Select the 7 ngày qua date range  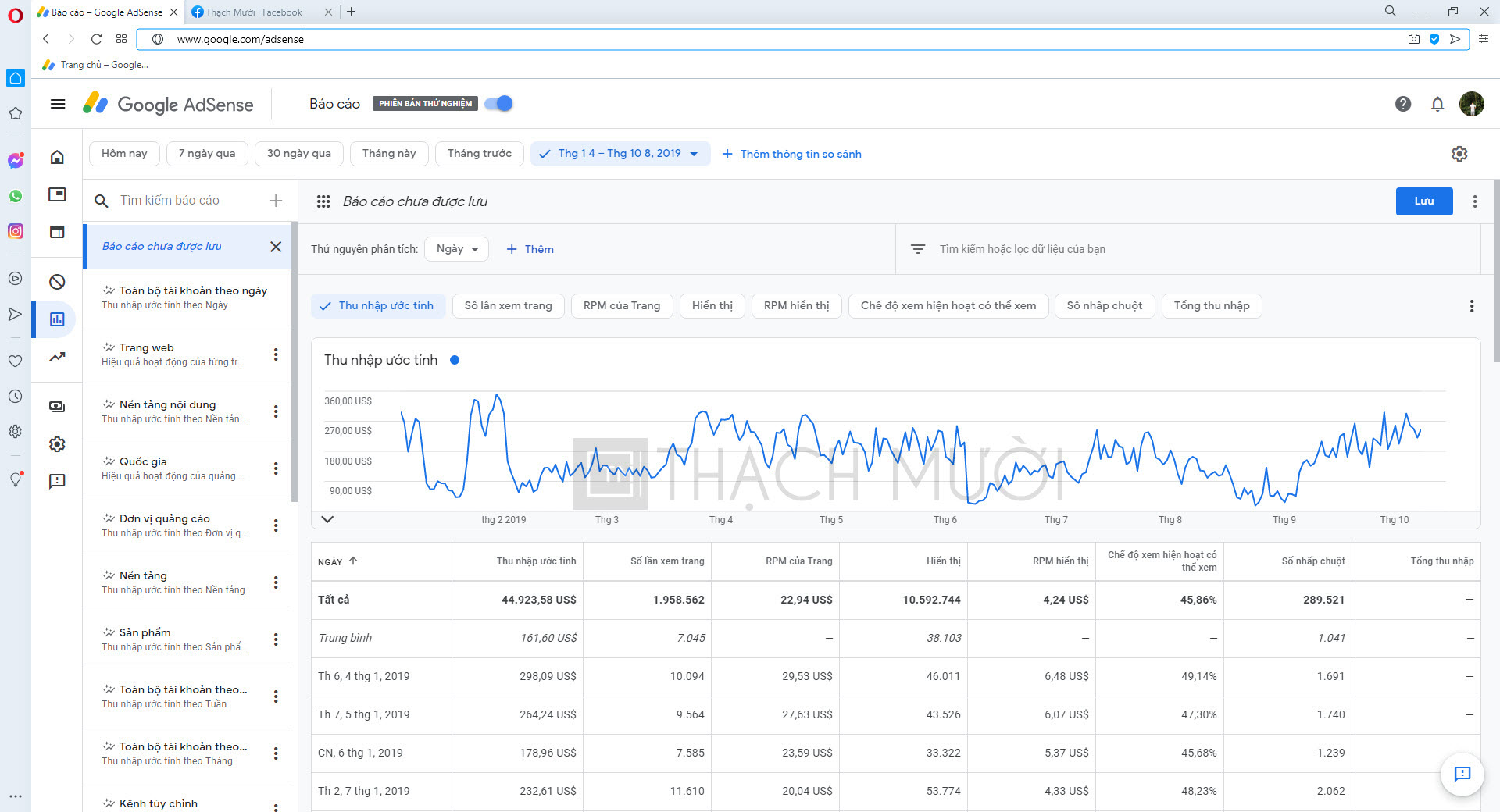point(207,154)
